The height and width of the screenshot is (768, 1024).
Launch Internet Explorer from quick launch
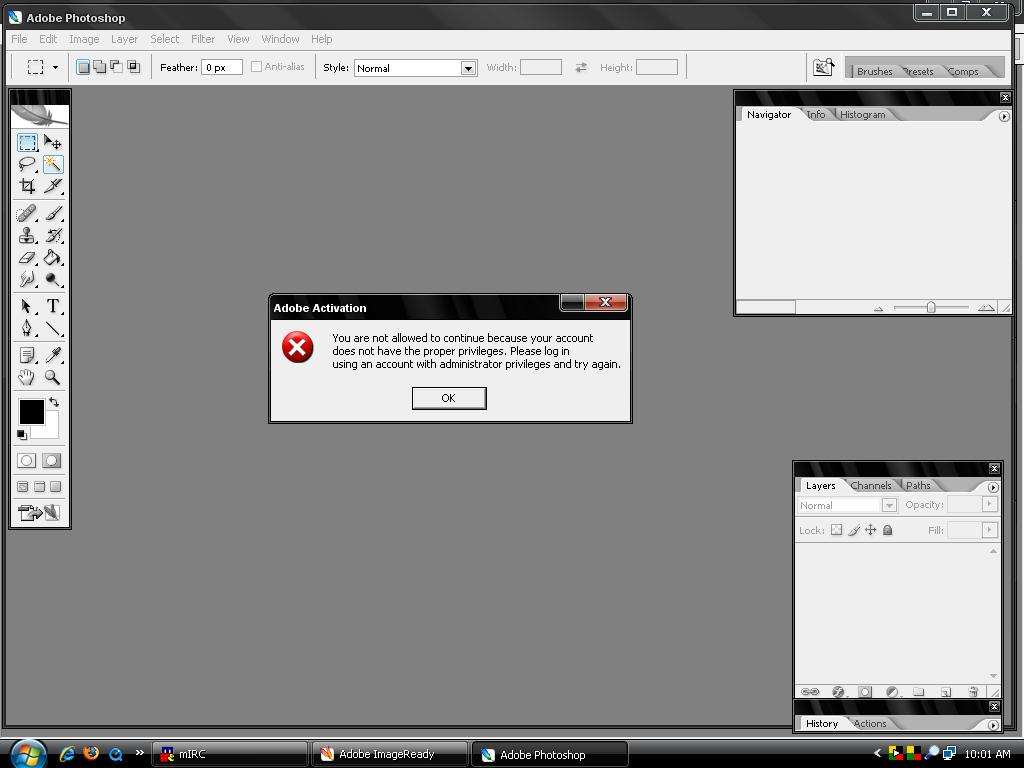pyautogui.click(x=67, y=754)
